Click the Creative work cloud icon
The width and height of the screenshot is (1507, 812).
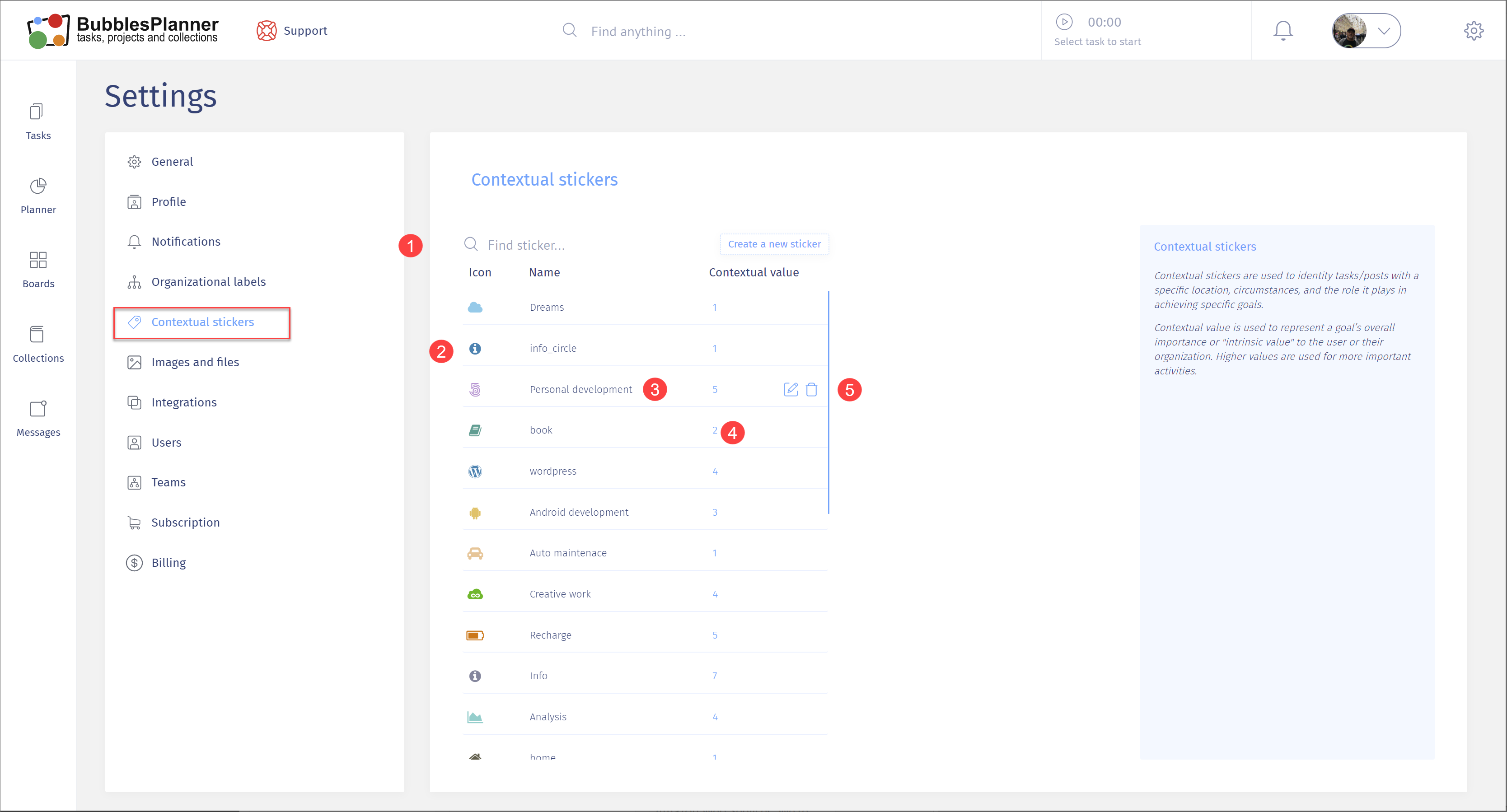474,594
